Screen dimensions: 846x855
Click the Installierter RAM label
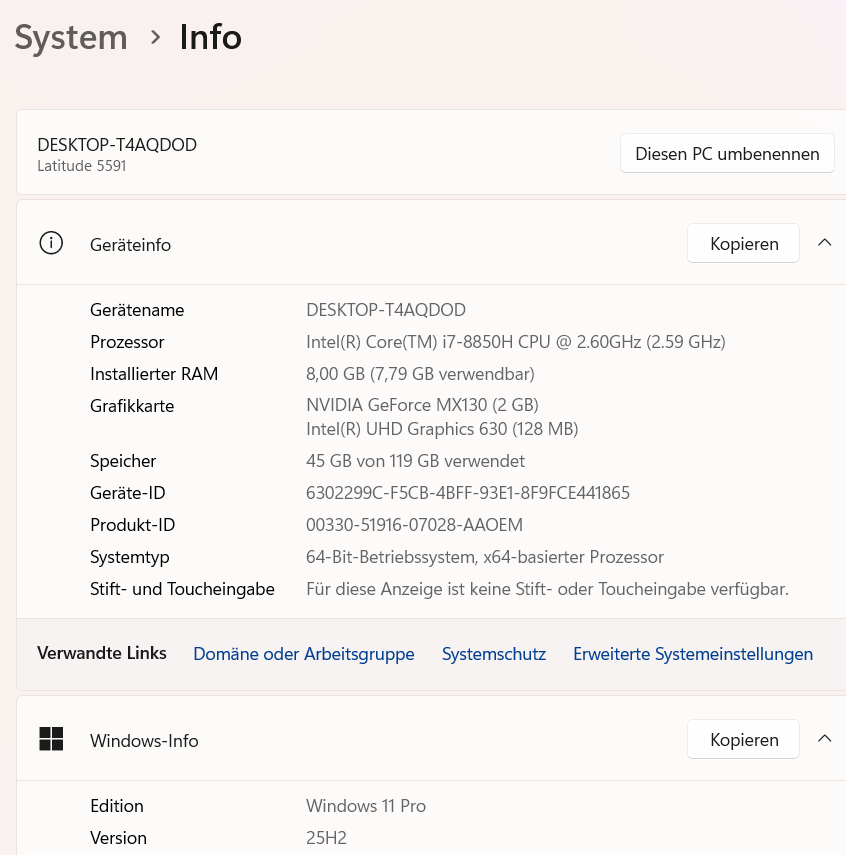point(154,374)
